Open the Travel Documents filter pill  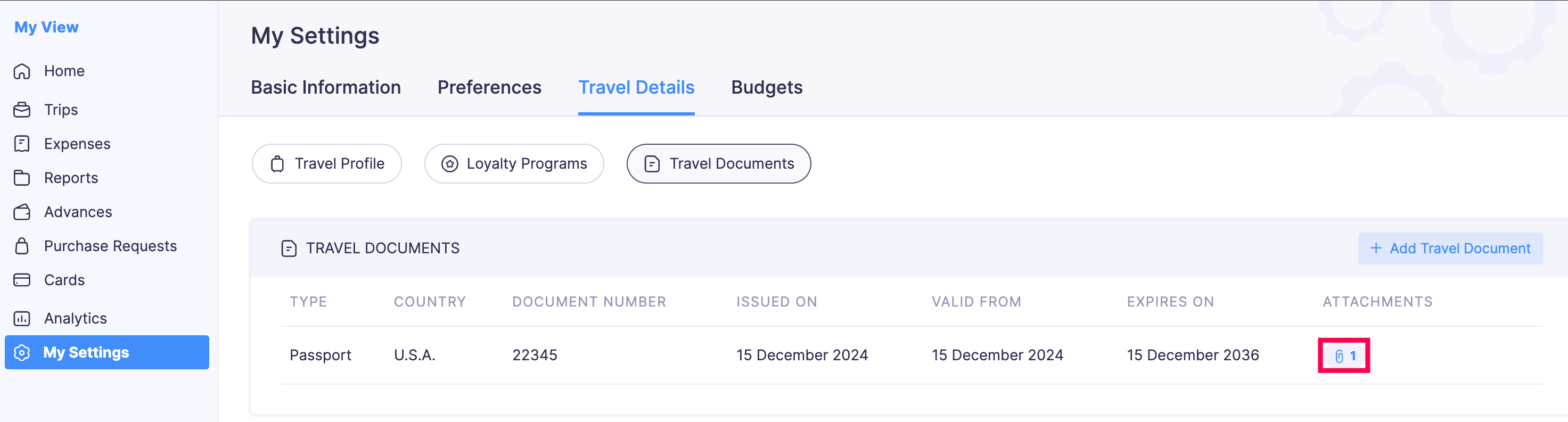click(x=718, y=163)
